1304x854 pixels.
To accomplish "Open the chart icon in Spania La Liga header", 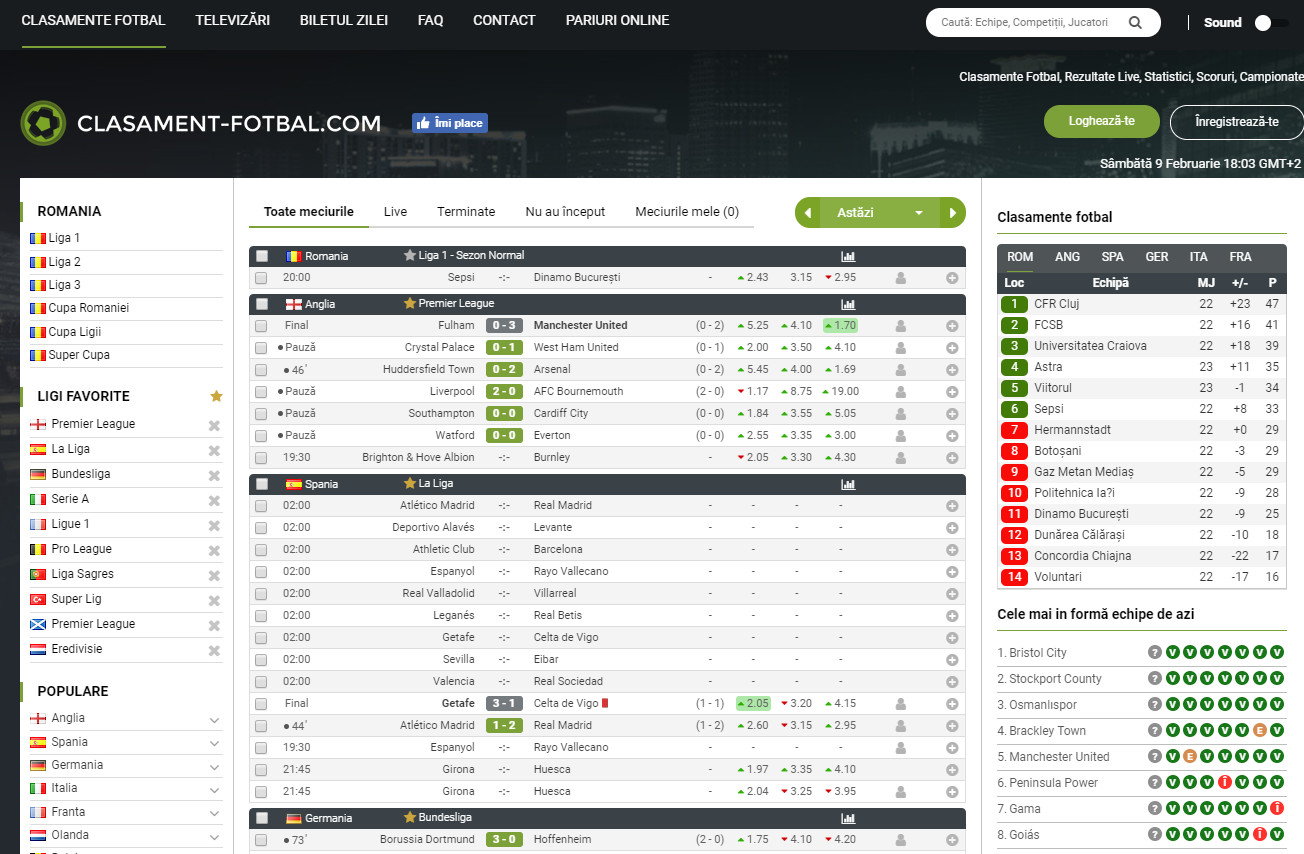I will click(x=848, y=484).
